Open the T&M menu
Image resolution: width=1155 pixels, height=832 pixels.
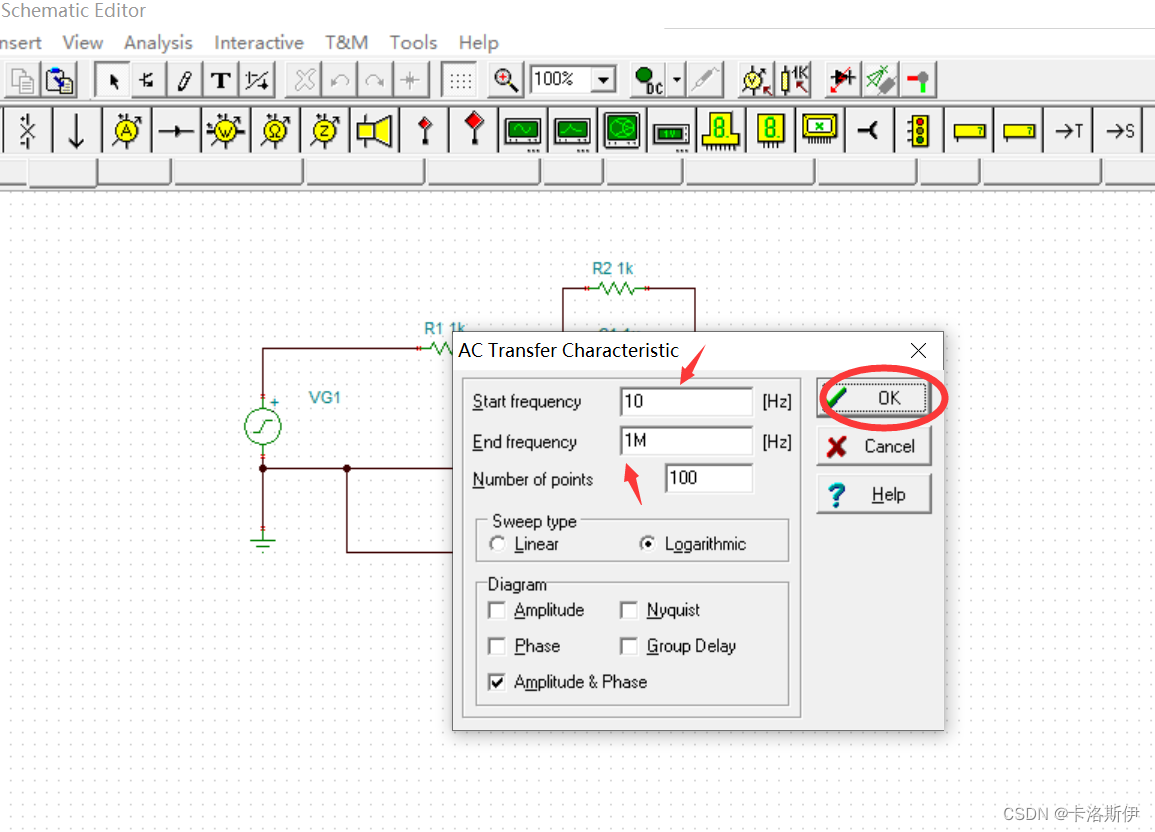(x=346, y=43)
